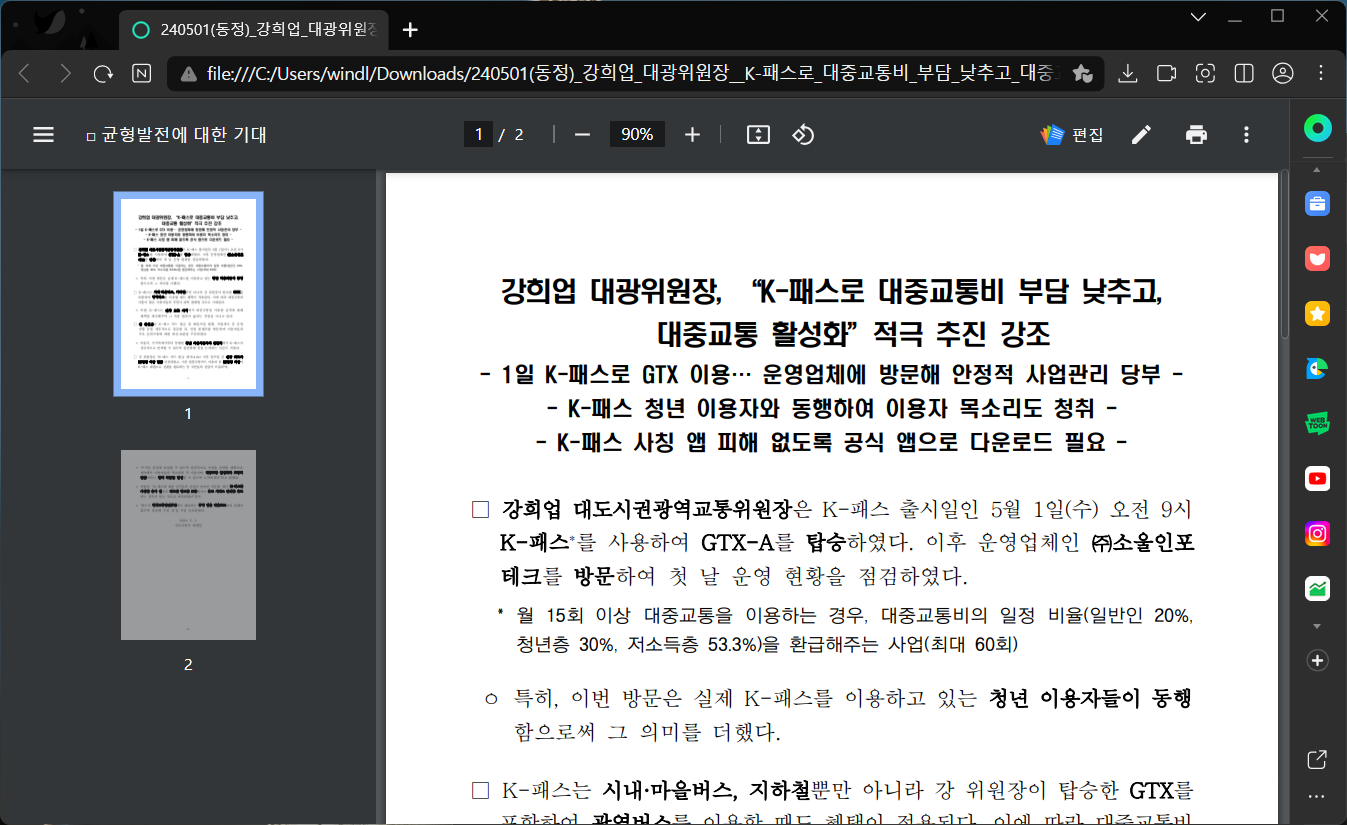Select the 240501(동정)_강희업 tab
The width and height of the screenshot is (1347, 825).
pyautogui.click(x=256, y=29)
